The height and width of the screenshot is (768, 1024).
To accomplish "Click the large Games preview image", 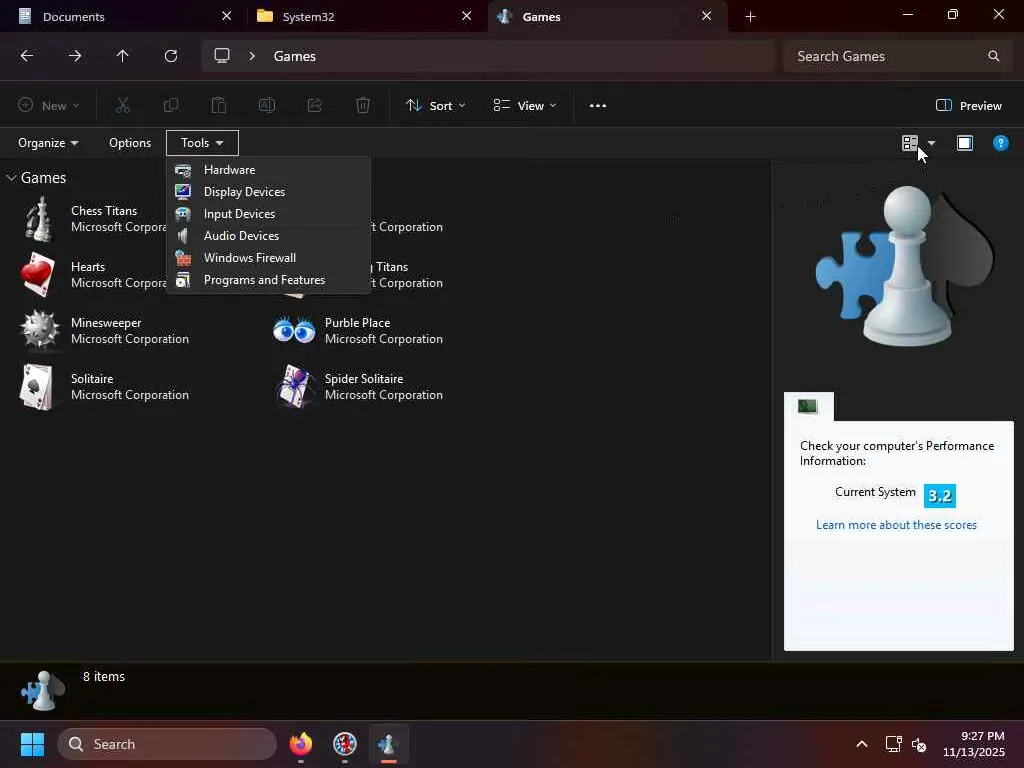I will [x=905, y=266].
